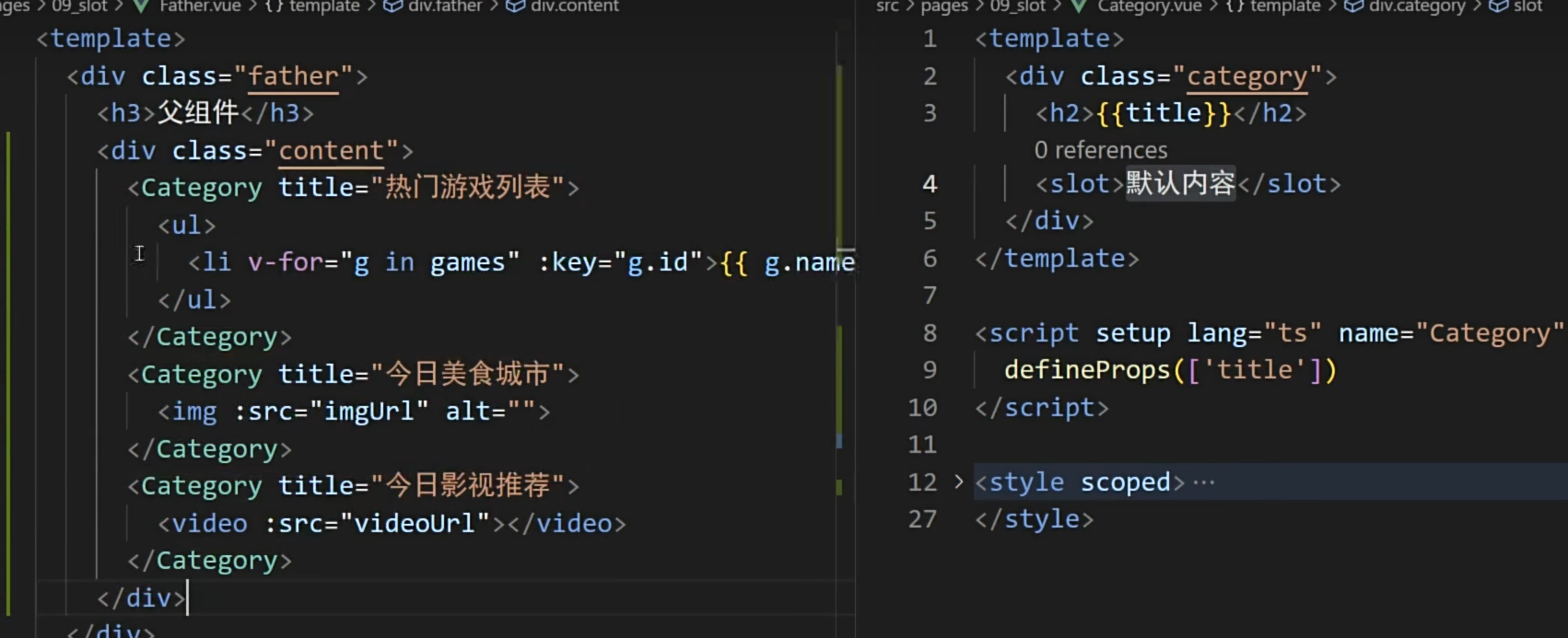The height and width of the screenshot is (638, 1568).
Task: Click the cube icon before div.father breadcrumb
Action: 392,6
